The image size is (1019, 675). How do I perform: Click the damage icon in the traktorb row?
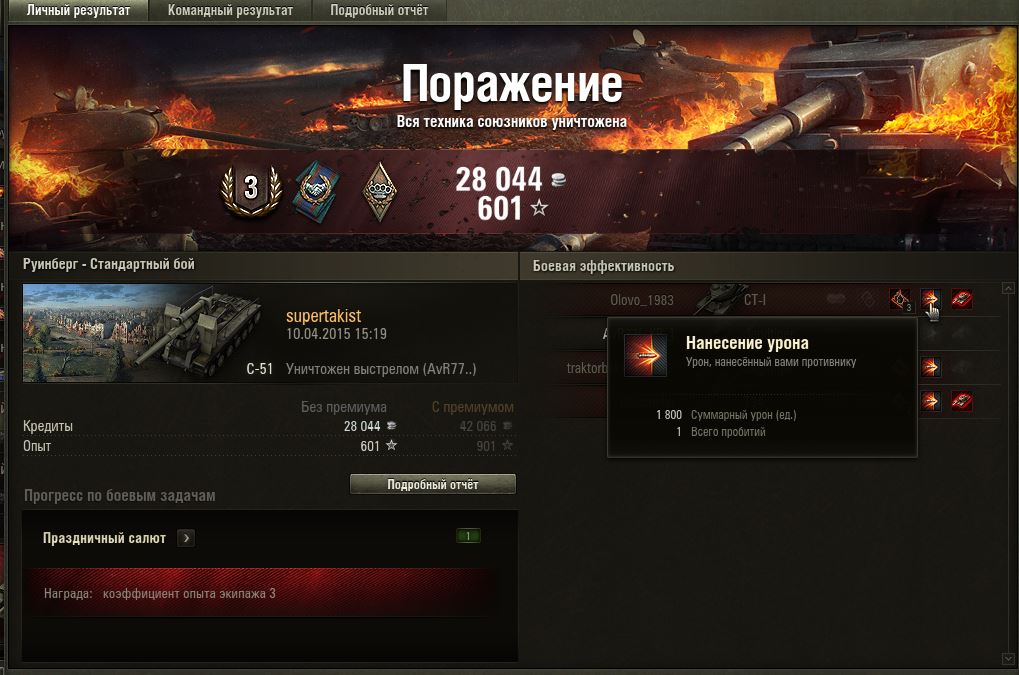pyautogui.click(x=931, y=367)
